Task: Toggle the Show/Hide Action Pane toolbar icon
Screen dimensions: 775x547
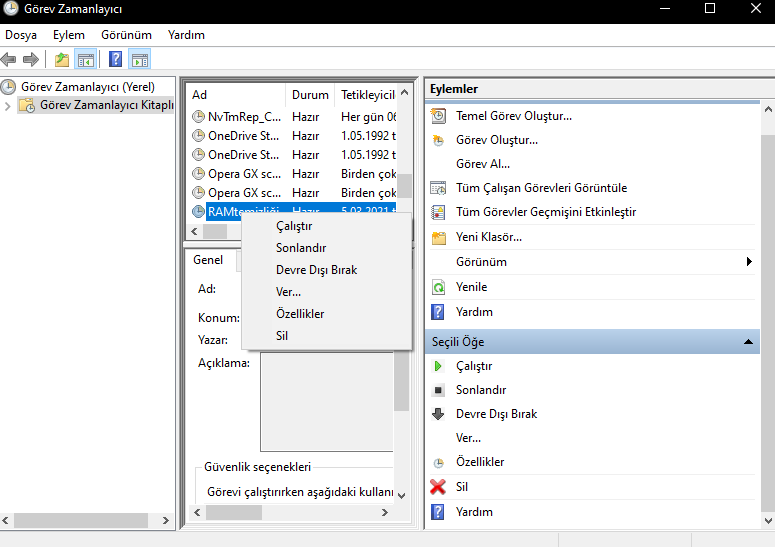Action: coord(139,60)
